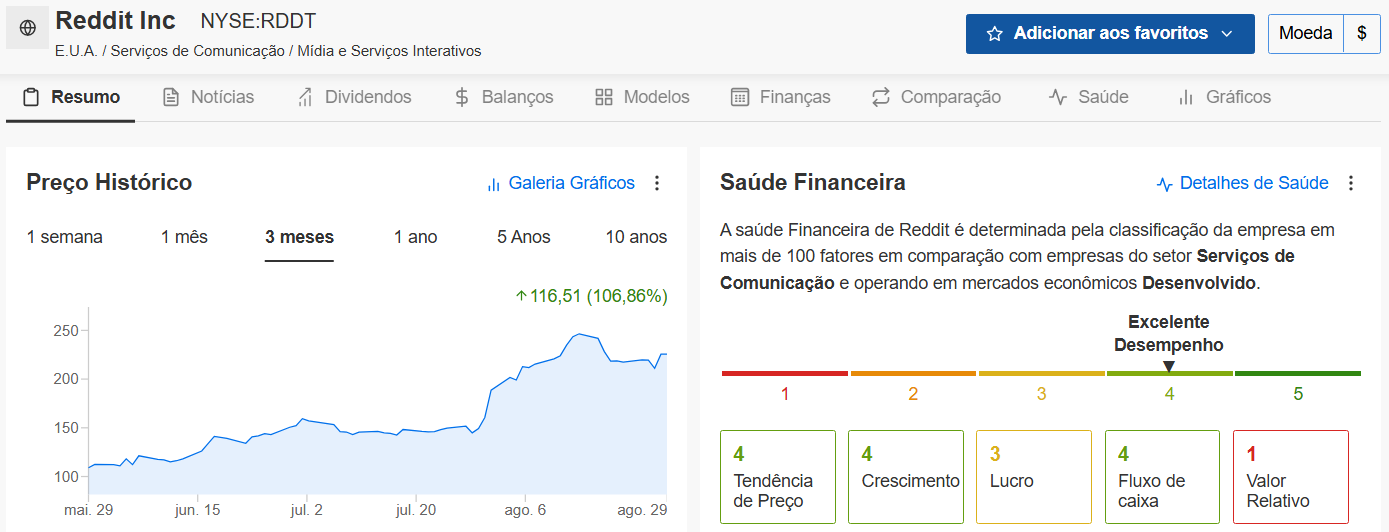The width and height of the screenshot is (1389, 532).
Task: Click the NYSE:RDDT ticker text
Action: 259,21
